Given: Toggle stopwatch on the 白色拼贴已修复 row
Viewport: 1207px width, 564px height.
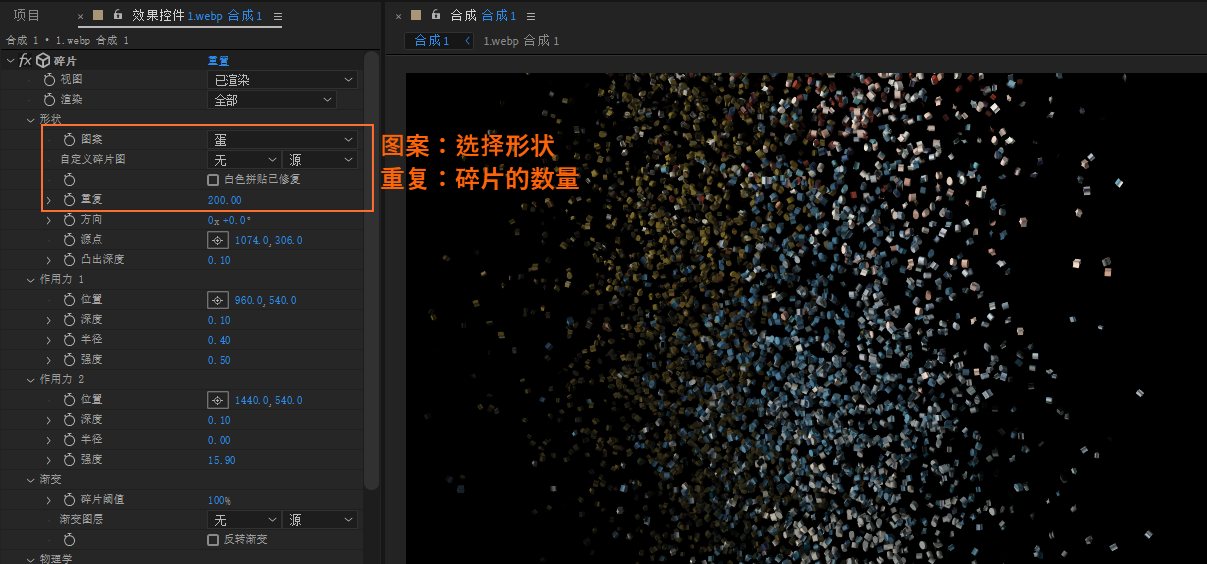Looking at the screenshot, I should coord(69,179).
